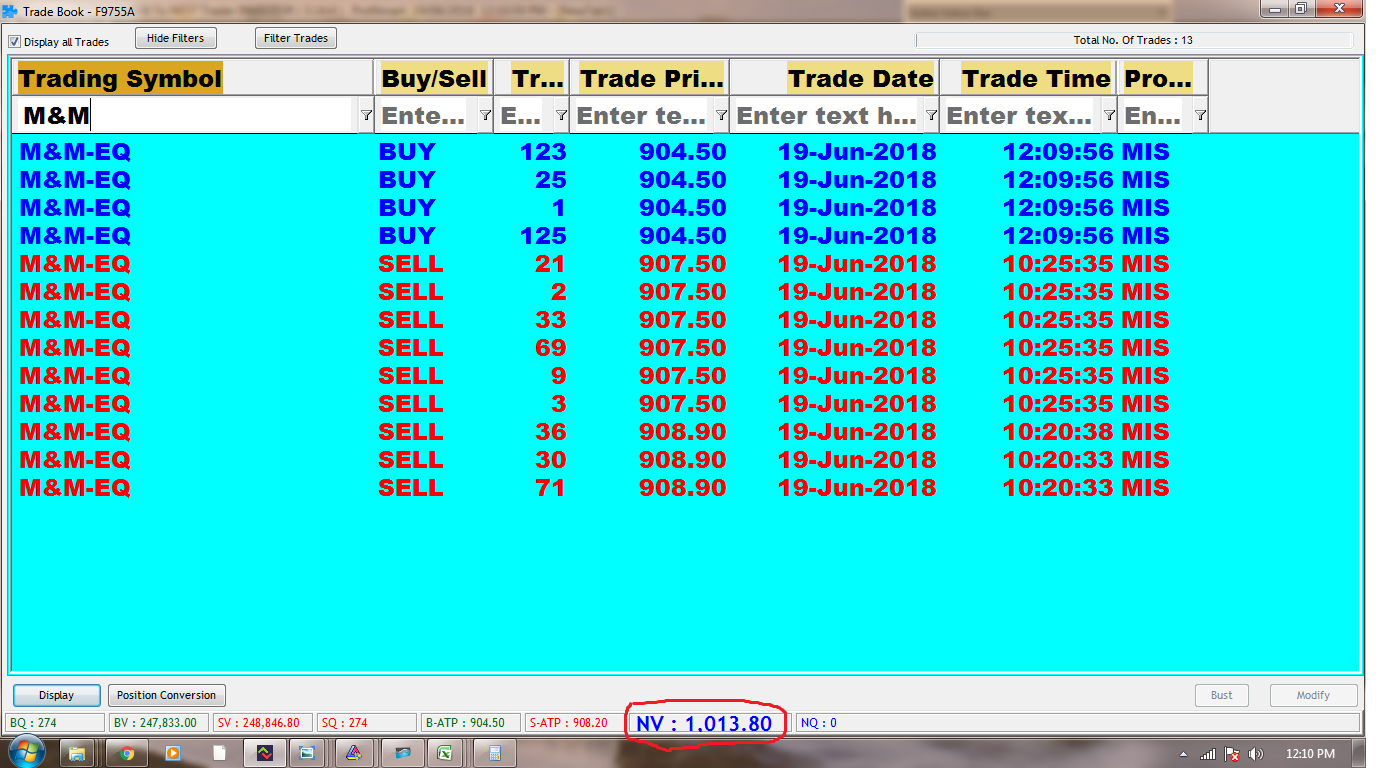Click the truncated Tr... quantity column header

tap(532, 78)
